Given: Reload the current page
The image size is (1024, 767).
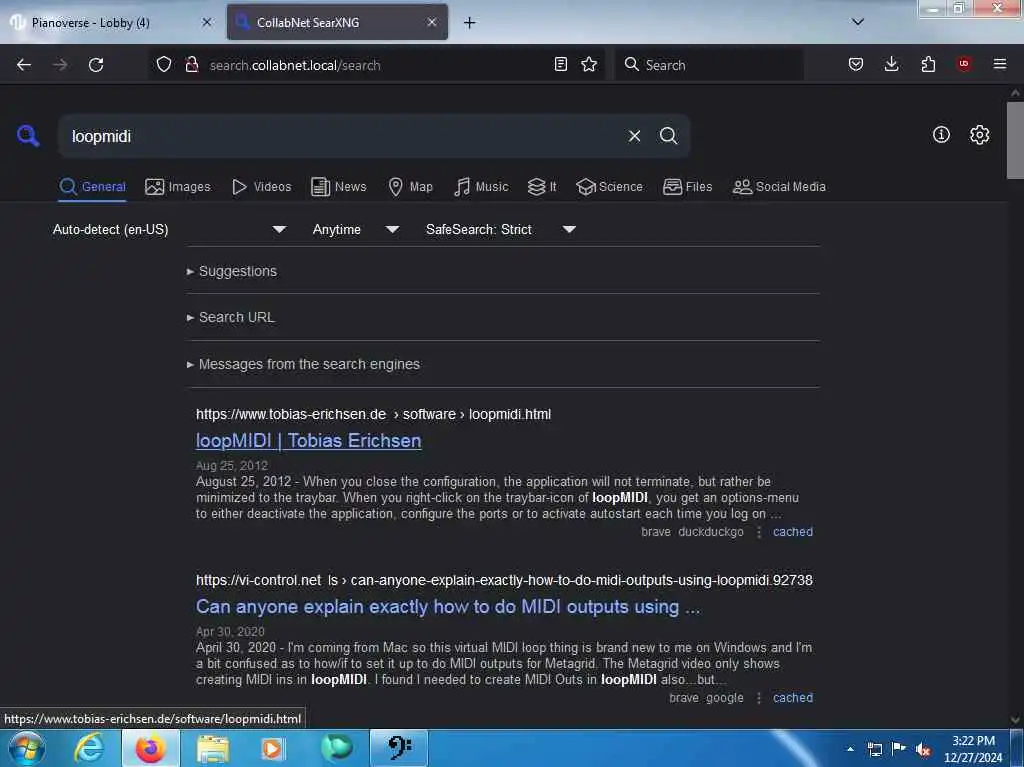Looking at the screenshot, I should [96, 65].
